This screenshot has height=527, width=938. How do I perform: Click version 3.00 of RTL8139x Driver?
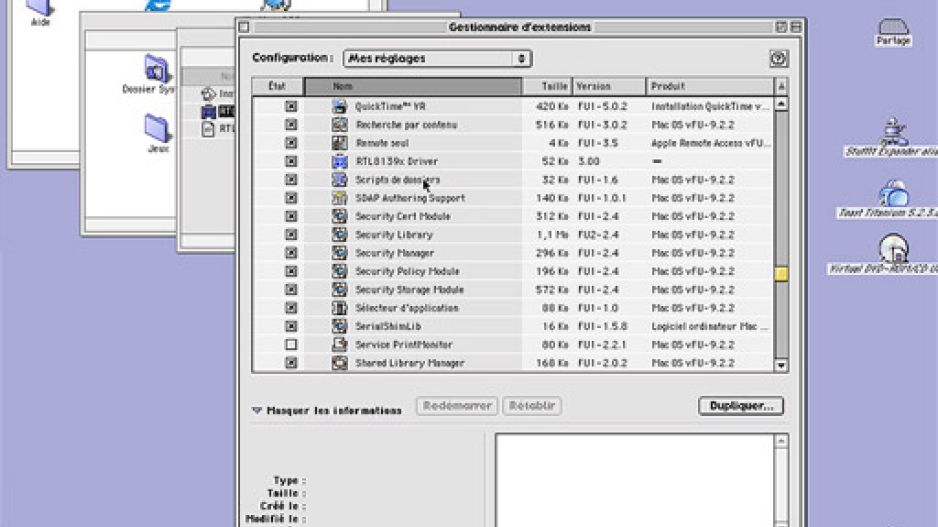[589, 162]
